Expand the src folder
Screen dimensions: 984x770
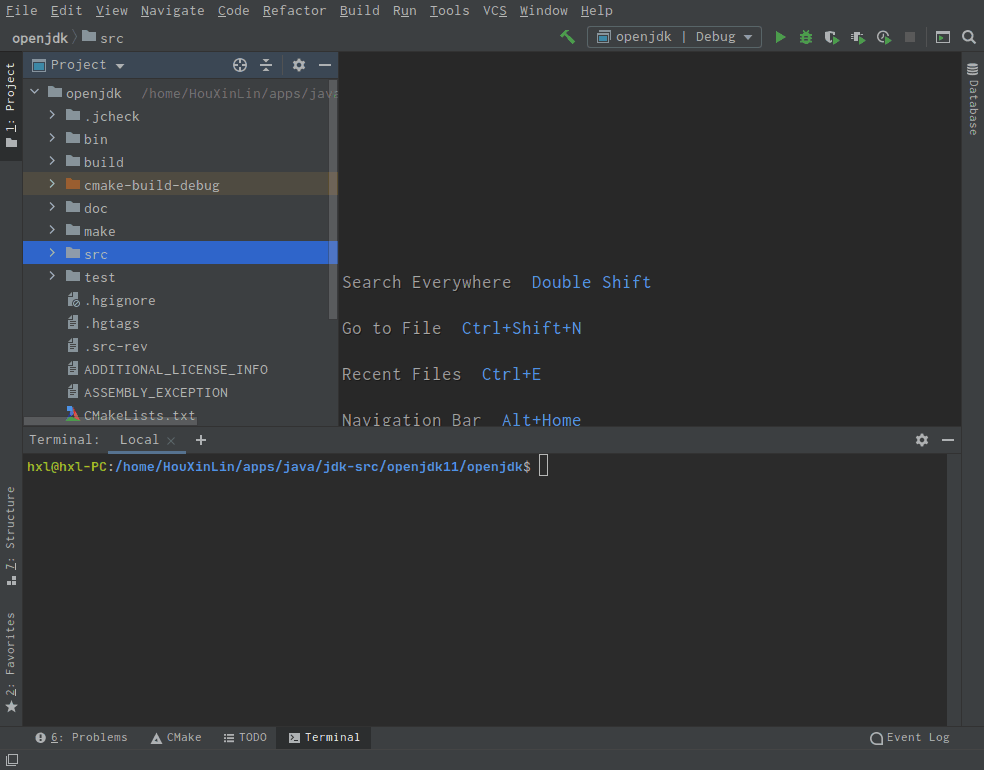pyautogui.click(x=52, y=254)
